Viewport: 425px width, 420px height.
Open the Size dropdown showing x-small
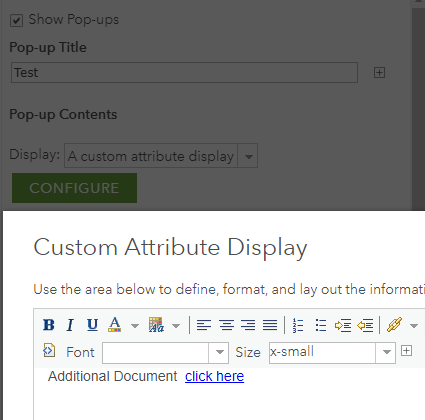pos(386,353)
